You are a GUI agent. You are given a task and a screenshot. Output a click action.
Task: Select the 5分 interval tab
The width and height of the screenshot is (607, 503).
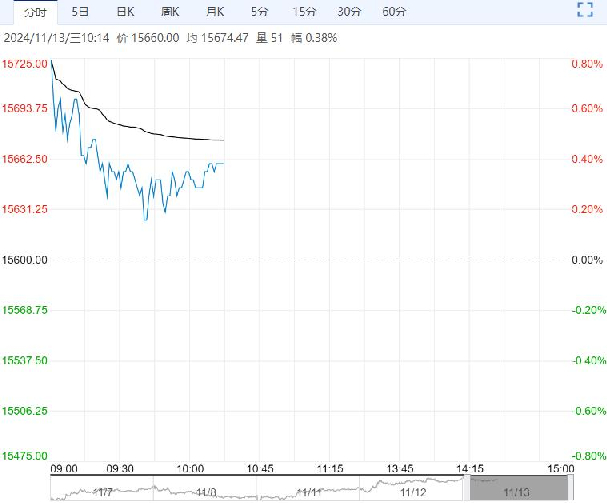259,12
